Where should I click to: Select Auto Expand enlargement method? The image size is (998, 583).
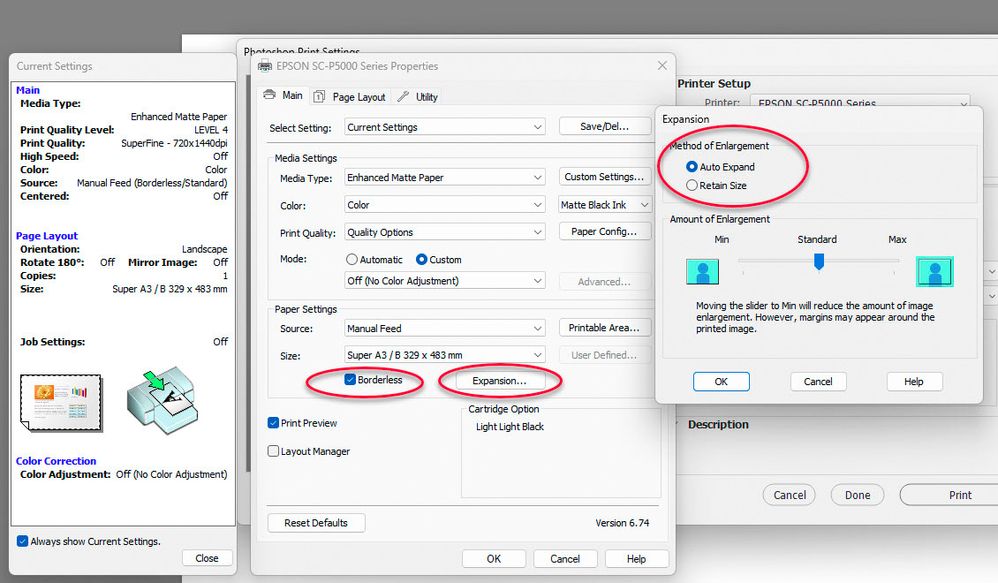pos(692,167)
